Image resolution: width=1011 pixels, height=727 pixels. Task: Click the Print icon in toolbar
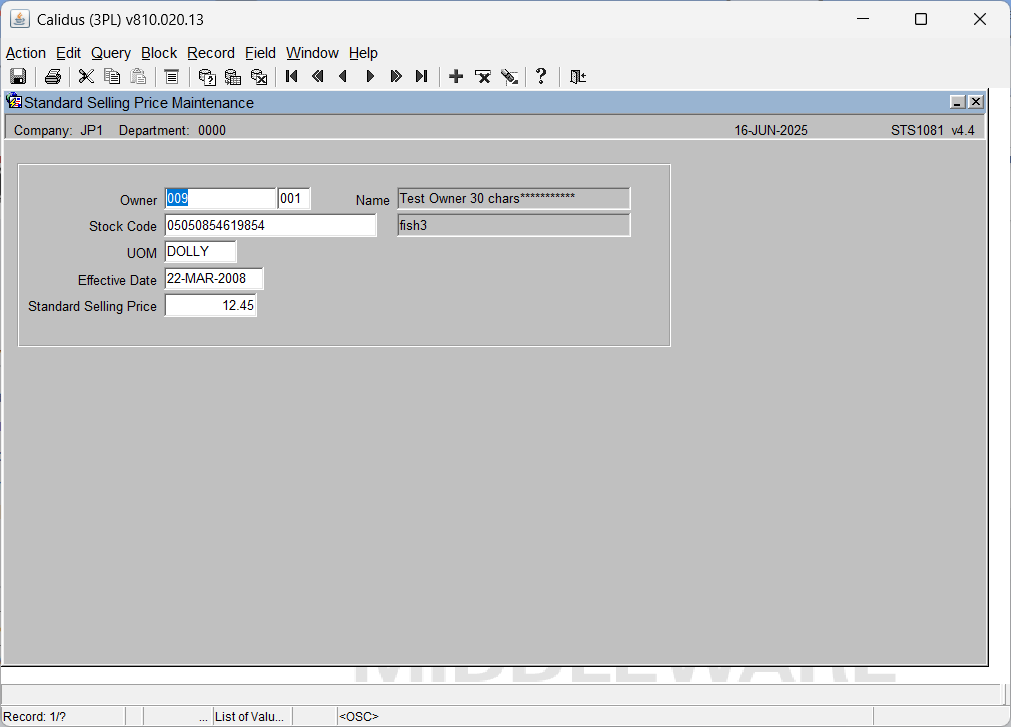coord(53,77)
